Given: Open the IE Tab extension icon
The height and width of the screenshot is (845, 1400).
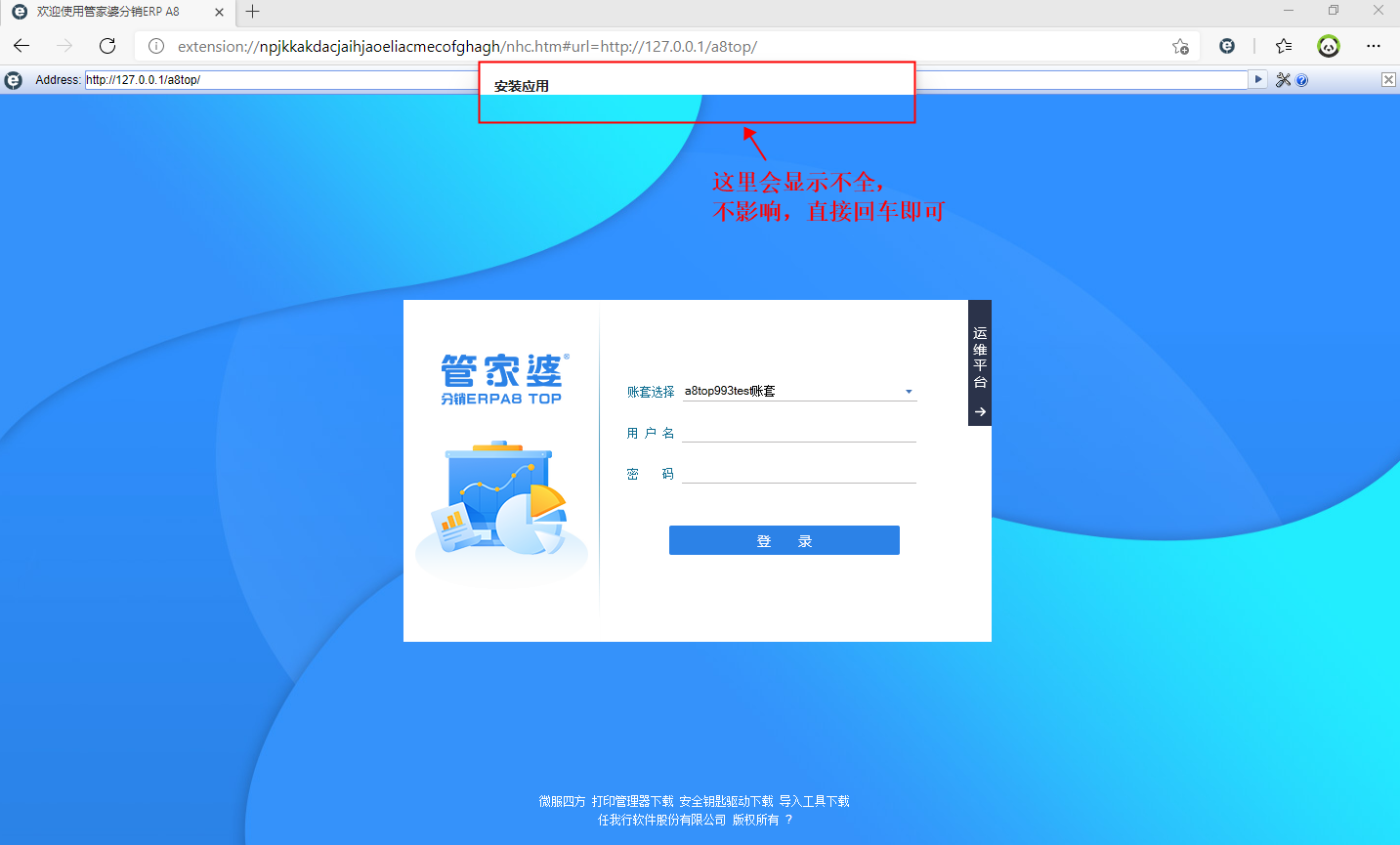Looking at the screenshot, I should pyautogui.click(x=1227, y=46).
